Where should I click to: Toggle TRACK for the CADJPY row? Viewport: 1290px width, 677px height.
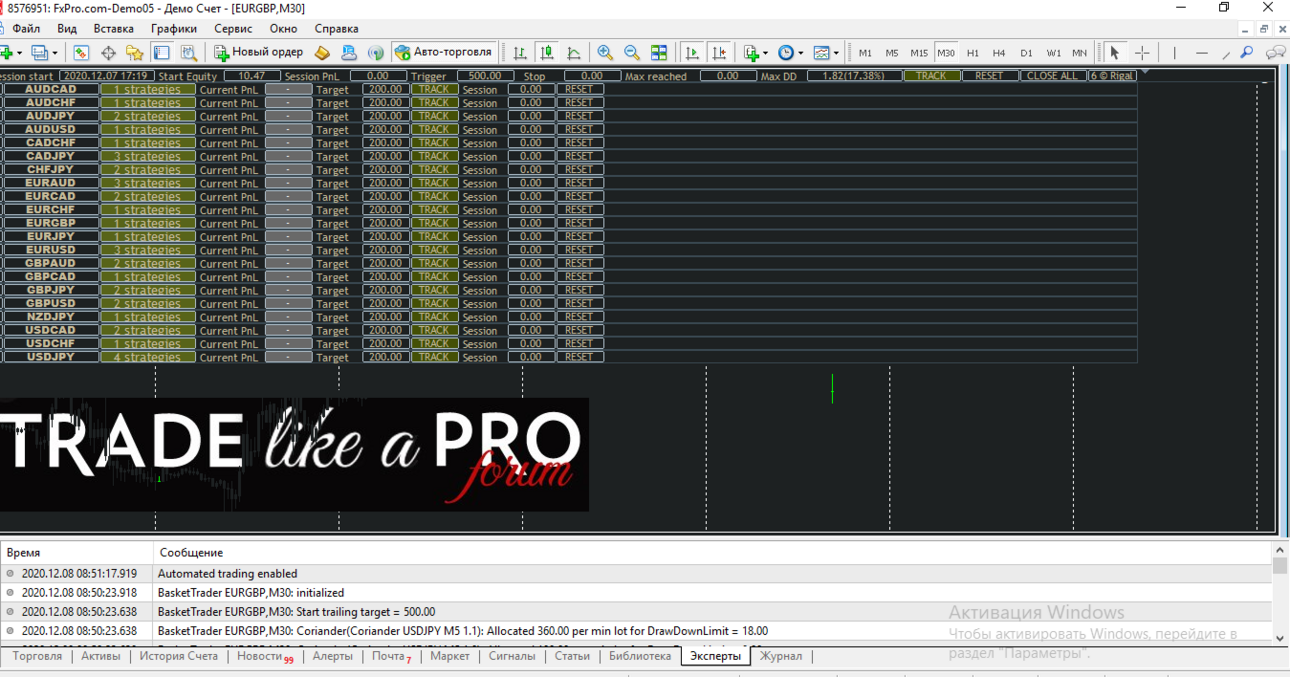[x=433, y=156]
